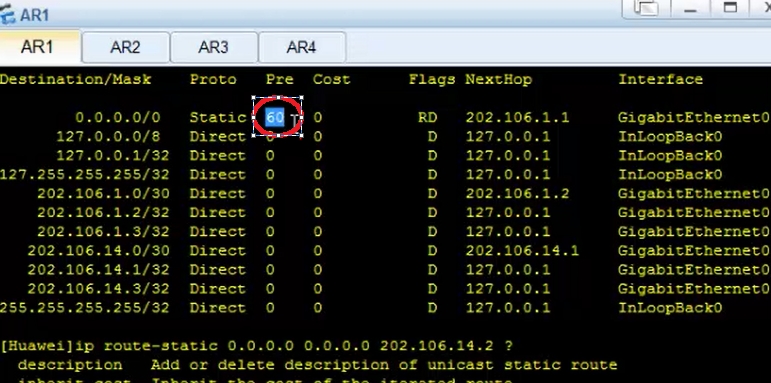Click the RD flag value
This screenshot has height=383, width=771.
tap(427, 118)
